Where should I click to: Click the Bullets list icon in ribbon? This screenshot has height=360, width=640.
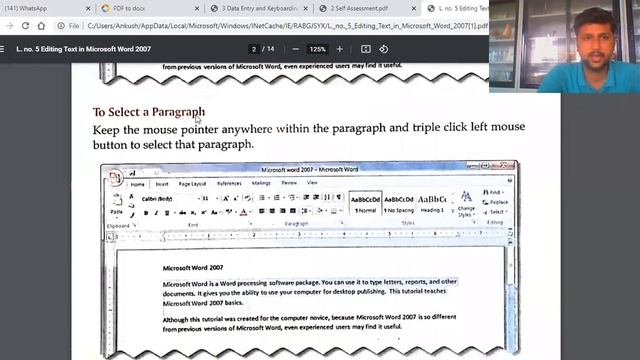tap(262, 198)
